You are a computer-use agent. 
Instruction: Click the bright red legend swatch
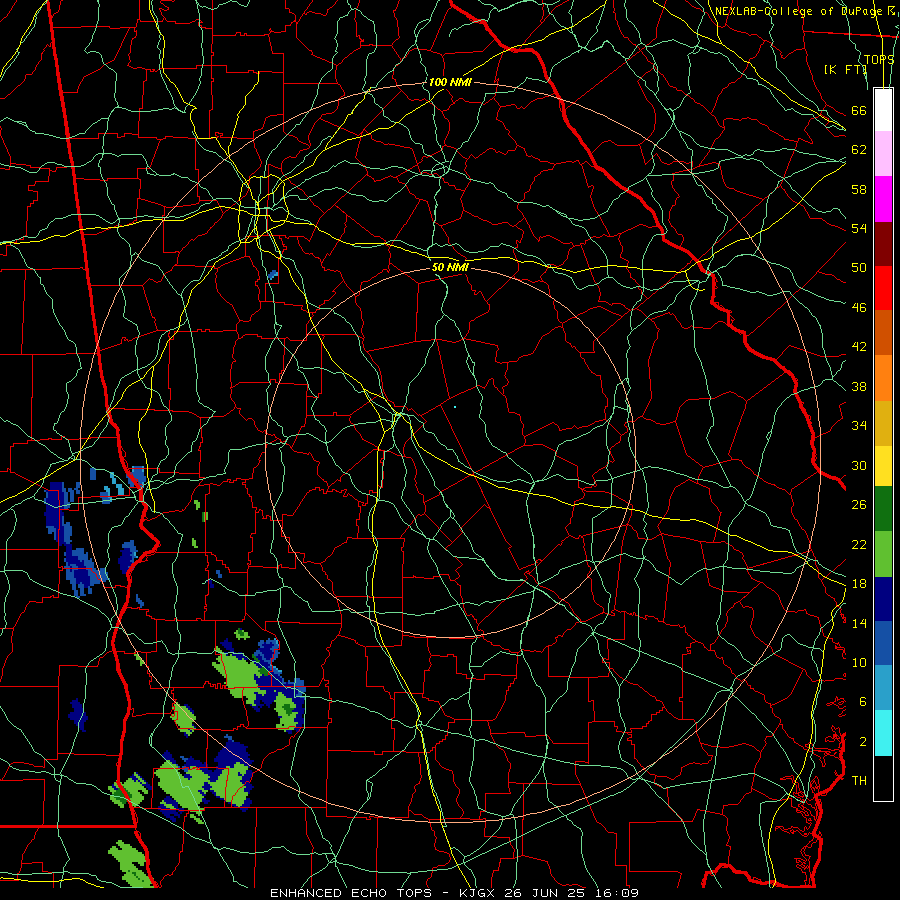point(883,288)
